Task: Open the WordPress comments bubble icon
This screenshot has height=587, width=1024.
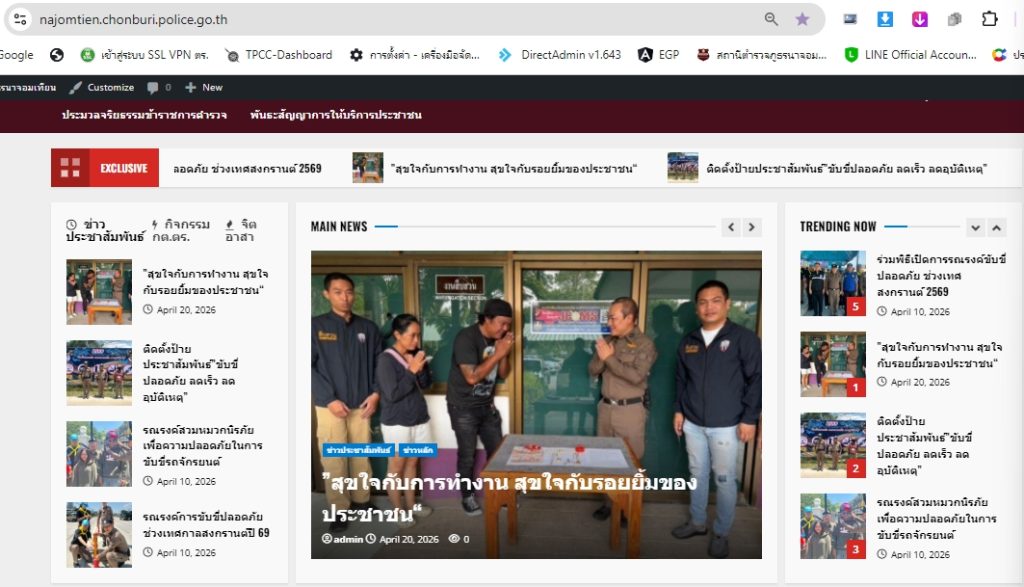Action: [x=159, y=87]
